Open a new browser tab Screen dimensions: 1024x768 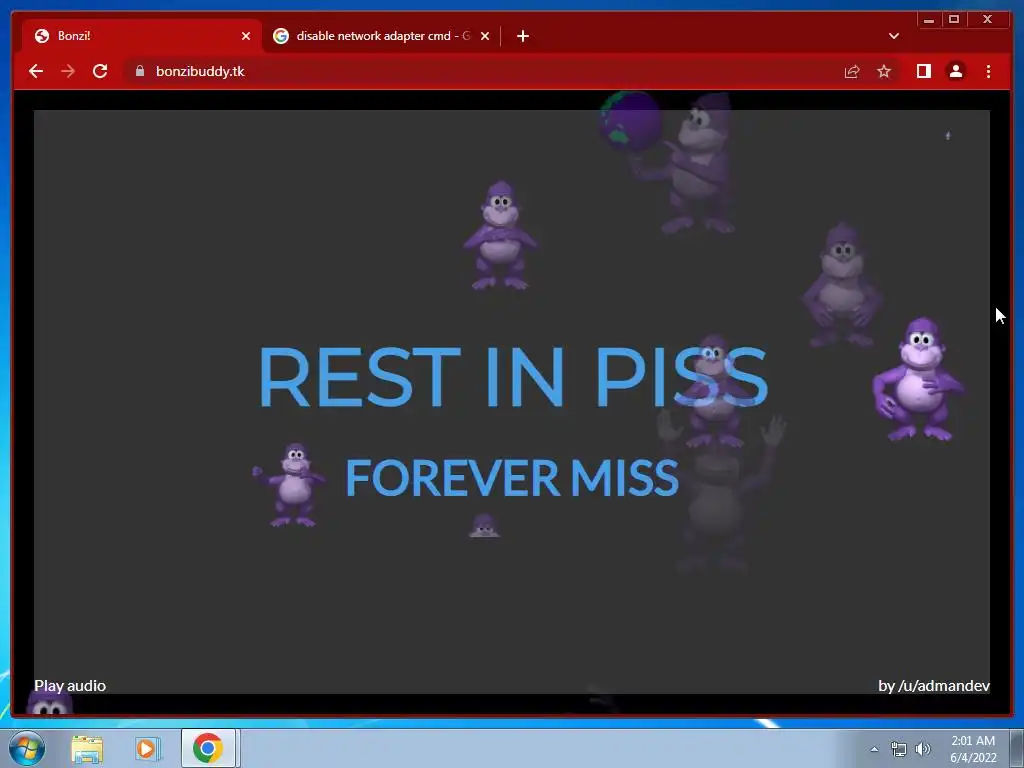[x=522, y=36]
